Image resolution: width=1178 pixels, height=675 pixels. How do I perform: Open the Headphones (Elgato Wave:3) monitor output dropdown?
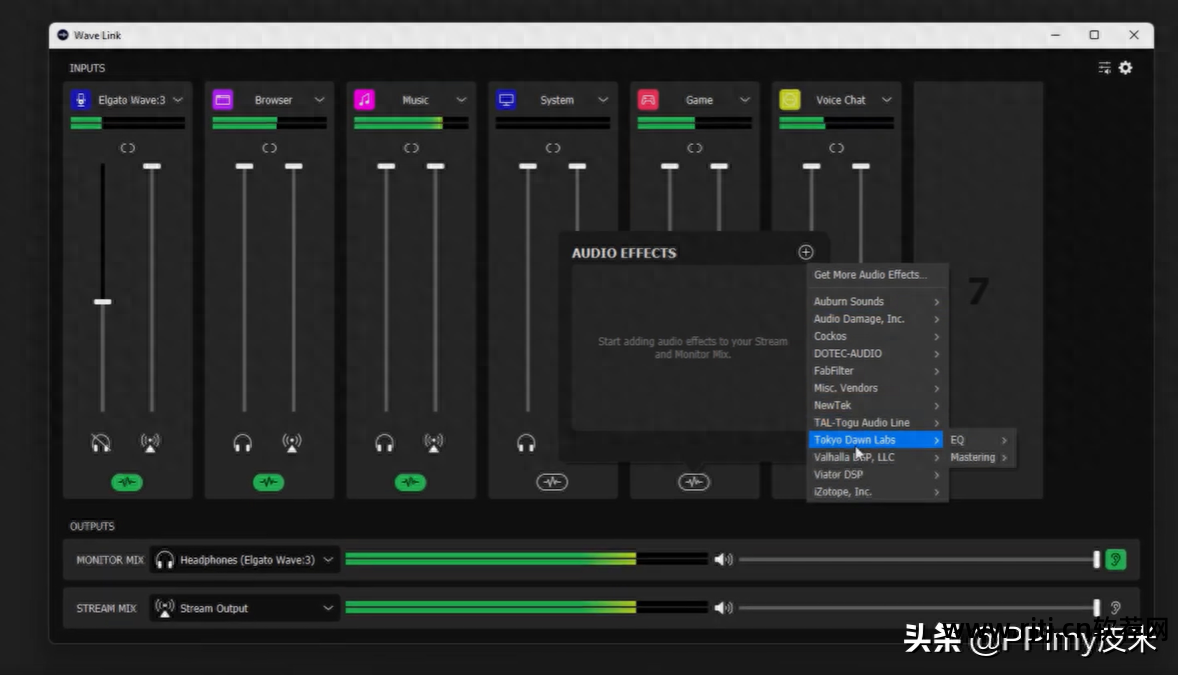(245, 560)
